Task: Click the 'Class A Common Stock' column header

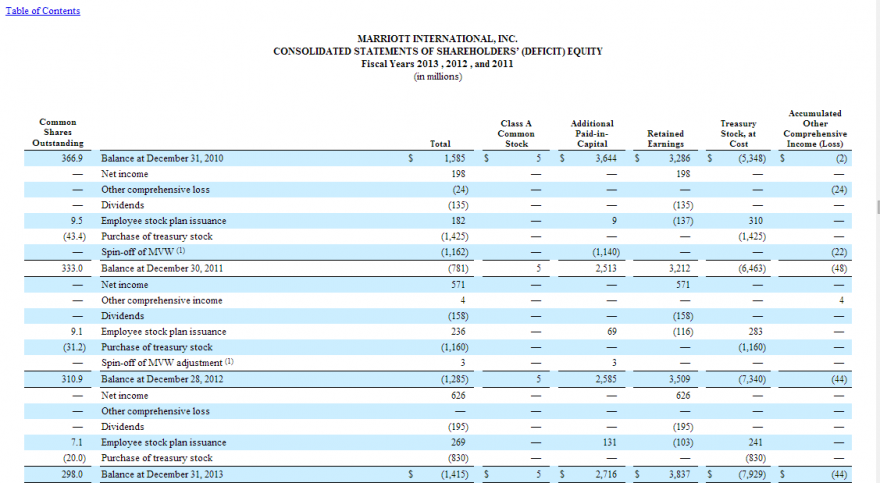Action: click(516, 134)
